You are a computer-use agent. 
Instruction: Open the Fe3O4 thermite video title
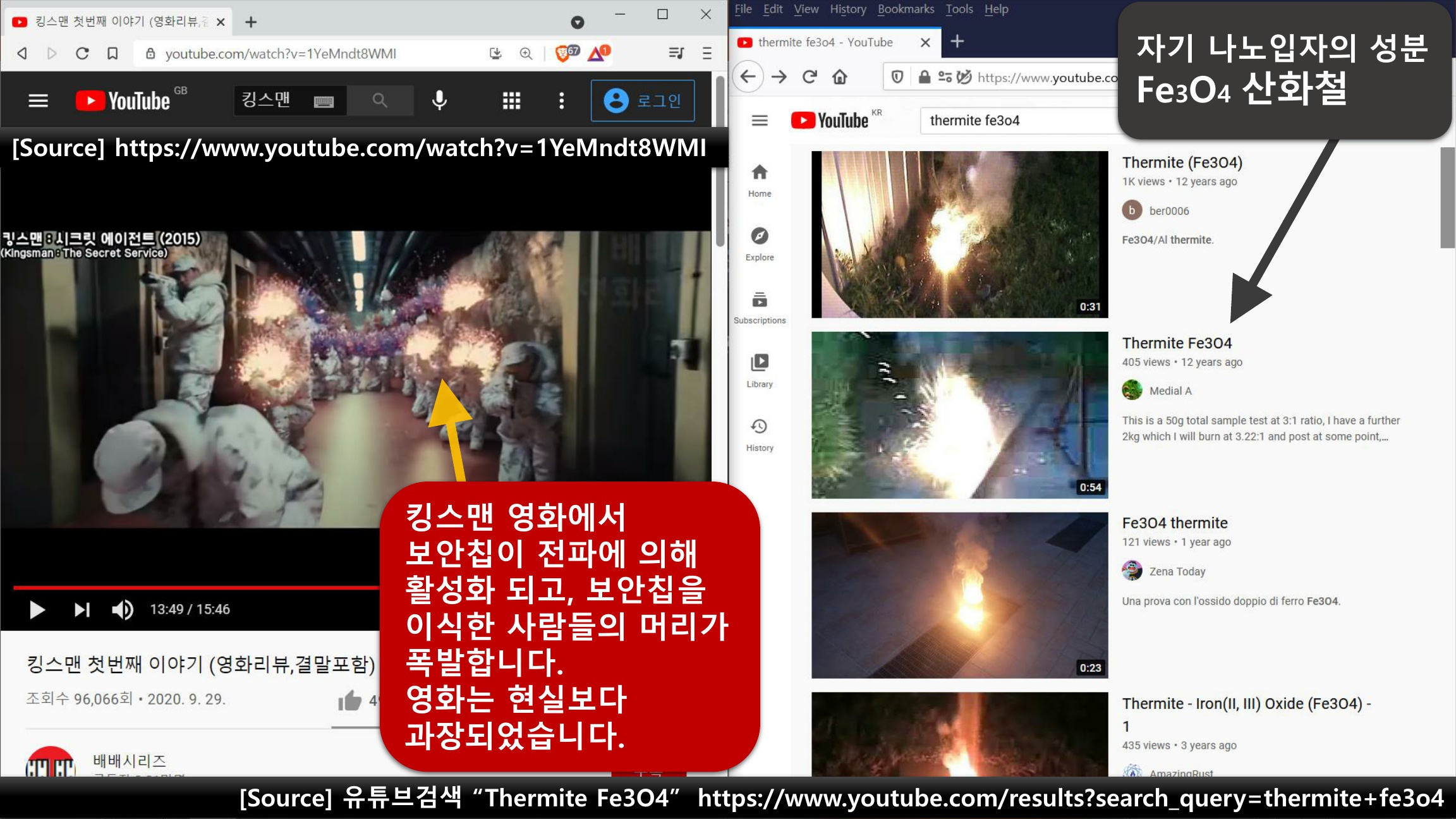tap(1175, 523)
